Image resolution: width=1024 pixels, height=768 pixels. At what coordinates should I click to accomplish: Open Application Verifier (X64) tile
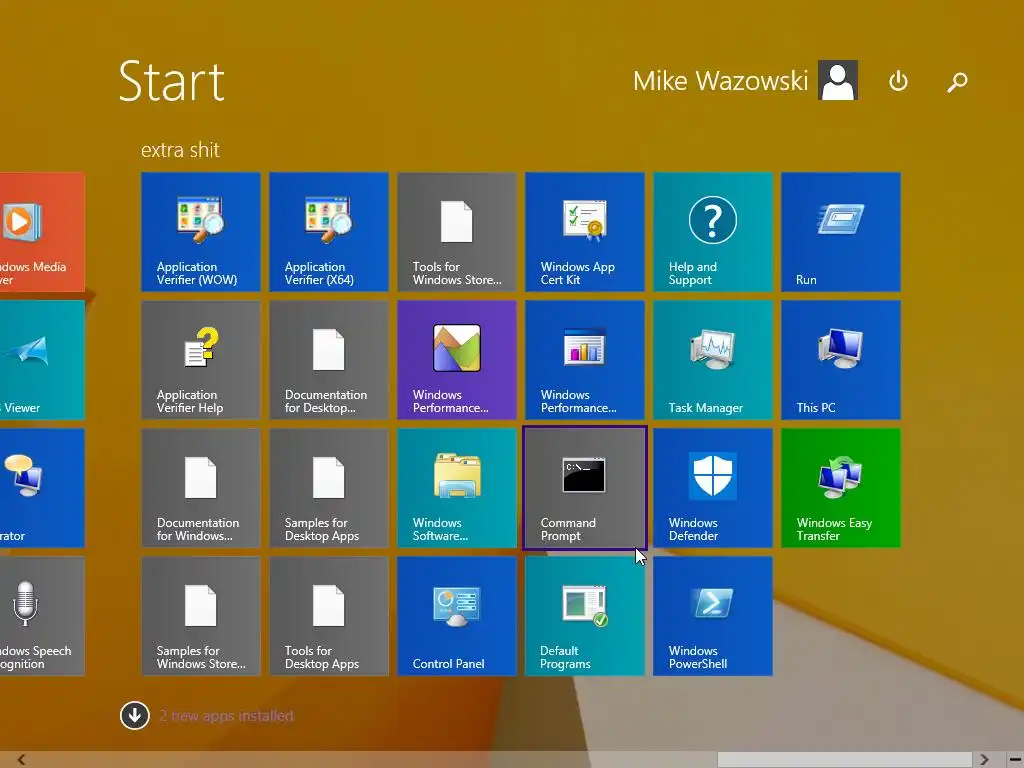328,232
